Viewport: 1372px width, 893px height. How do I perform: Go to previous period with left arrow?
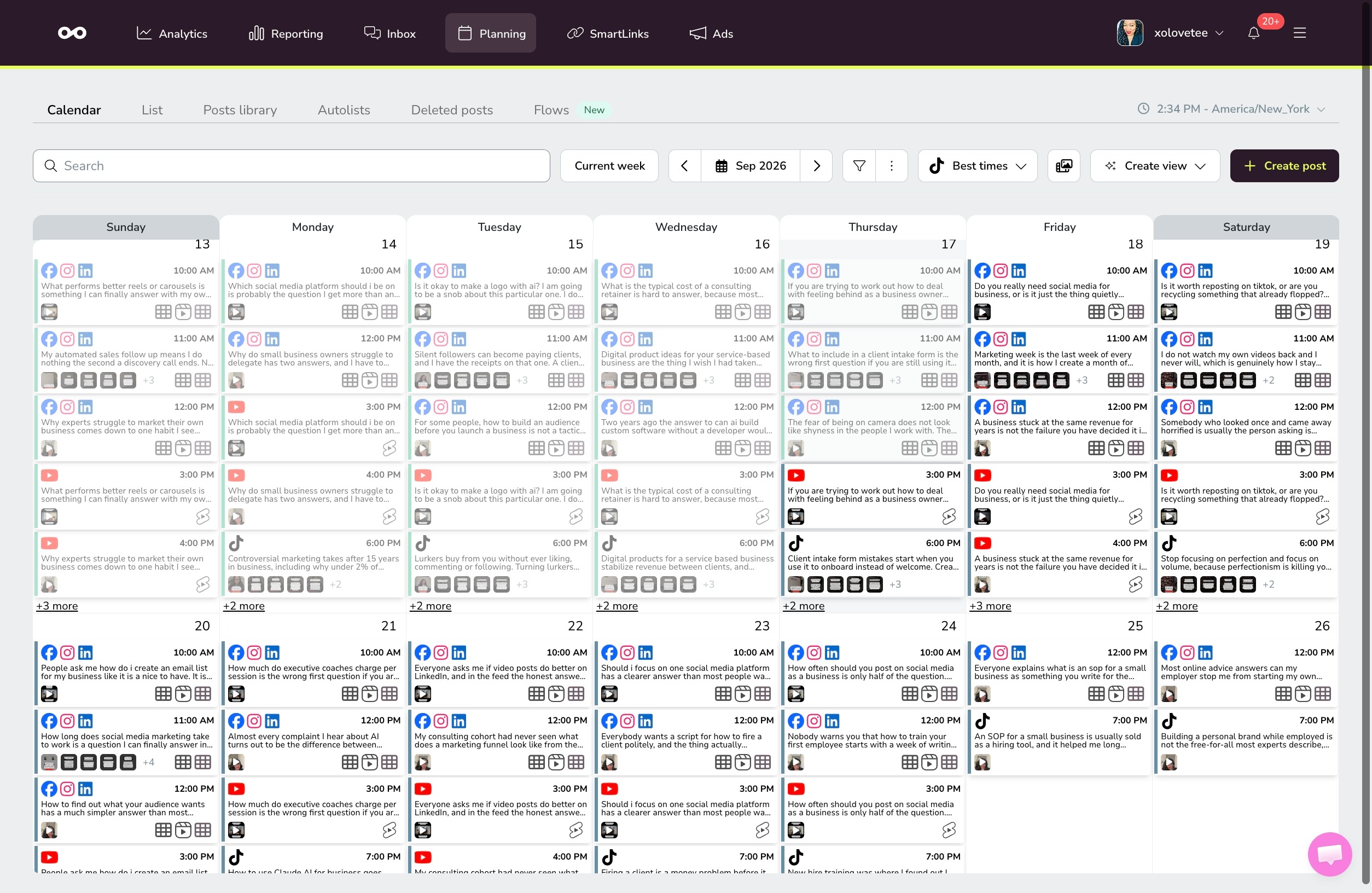[684, 166]
